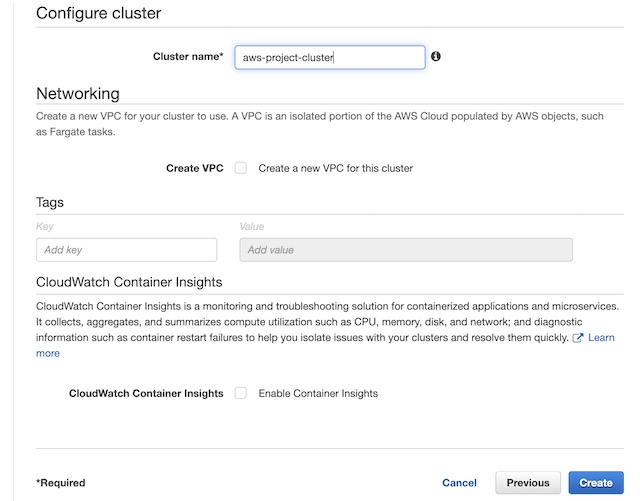Click the 'Tags' section heading
Screen dimensions: 640x501
pyautogui.click(x=50, y=202)
